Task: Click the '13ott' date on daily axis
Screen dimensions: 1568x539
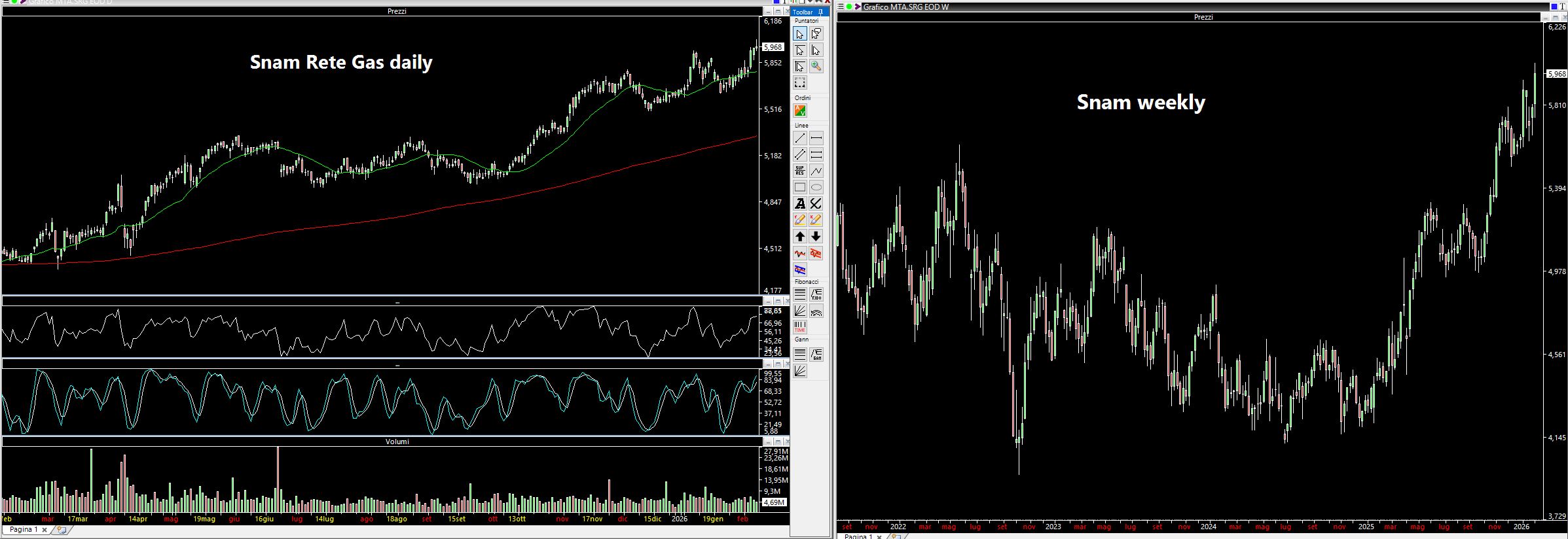Action: 517,519
